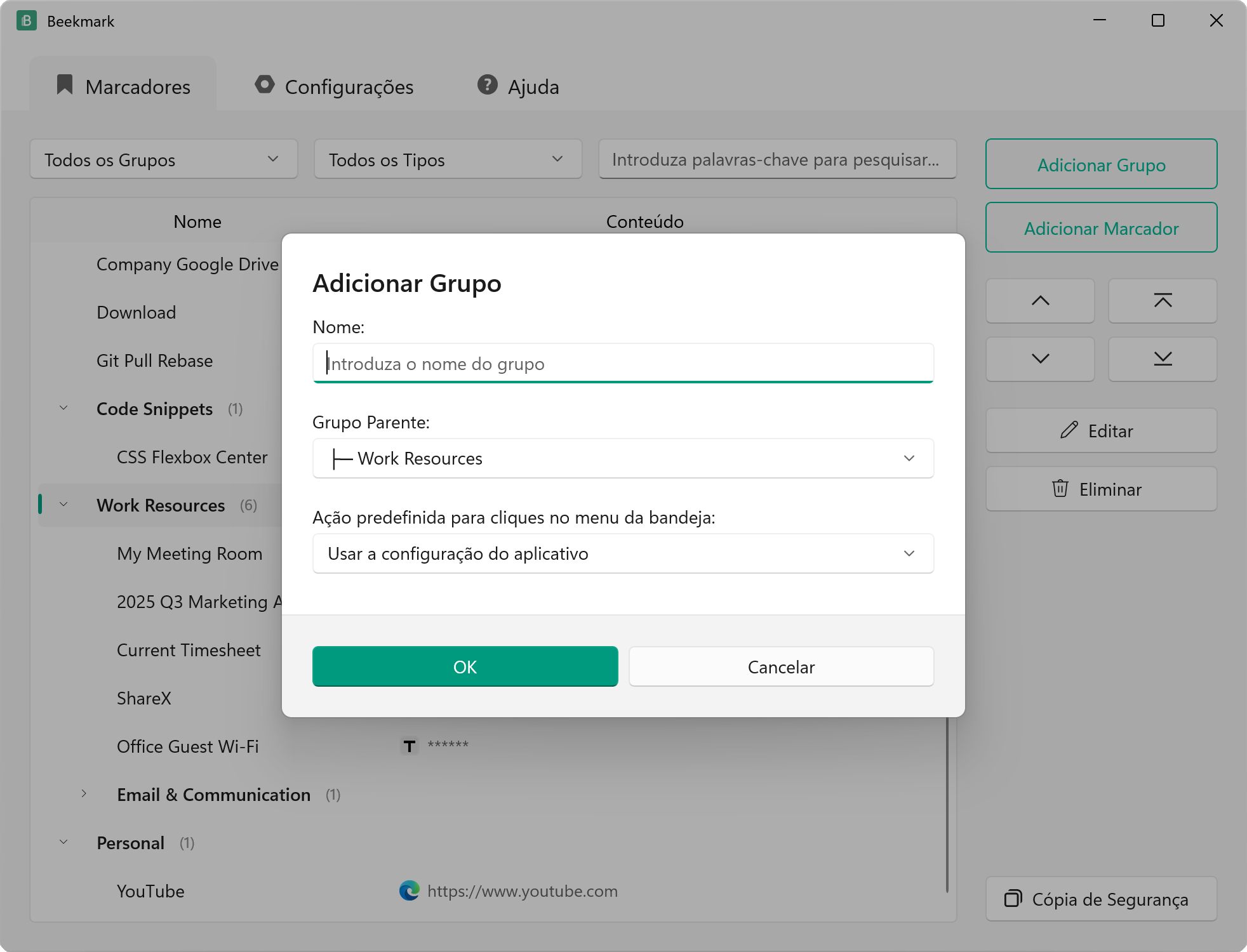Click the move to top arrow button
Image resolution: width=1247 pixels, height=952 pixels.
pyautogui.click(x=1163, y=301)
